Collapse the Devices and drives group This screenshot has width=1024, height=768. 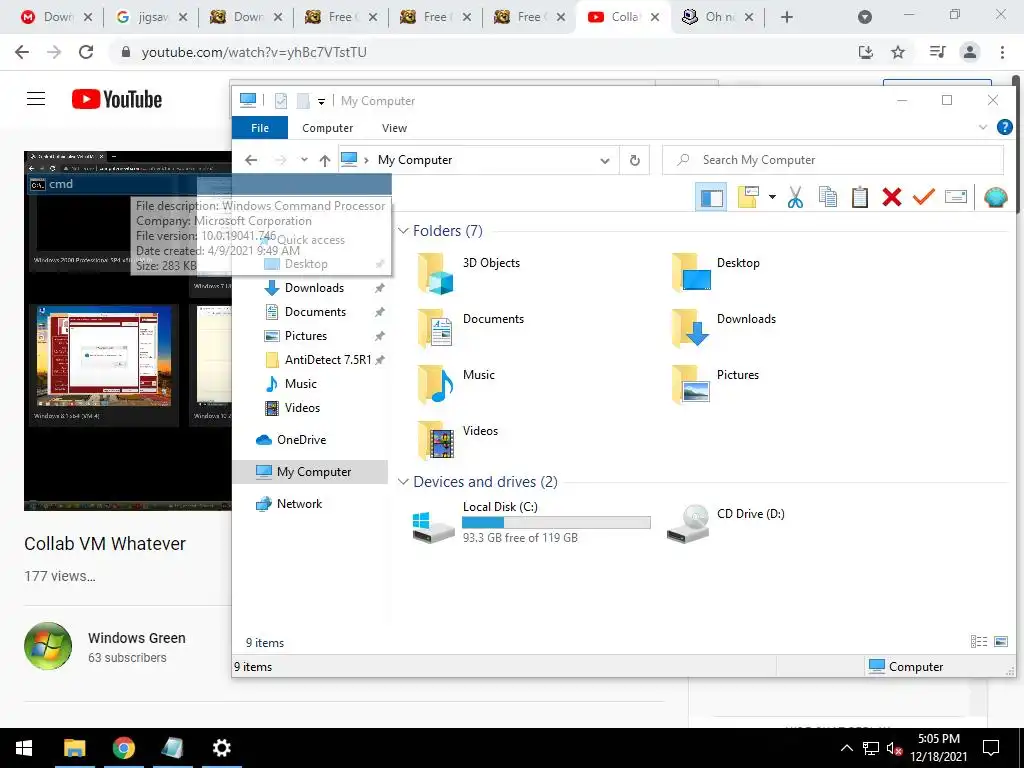404,482
